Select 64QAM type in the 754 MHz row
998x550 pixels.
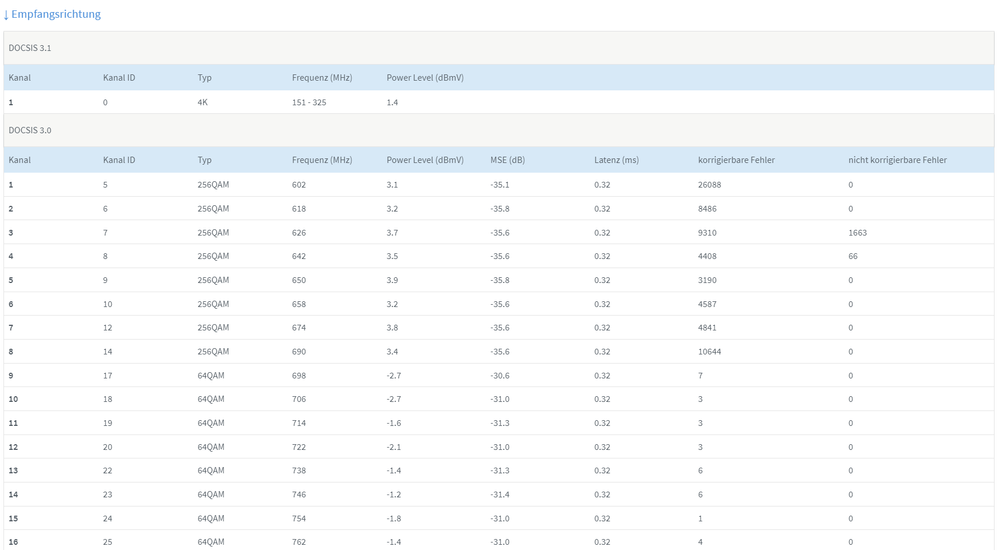pyautogui.click(x=211, y=518)
